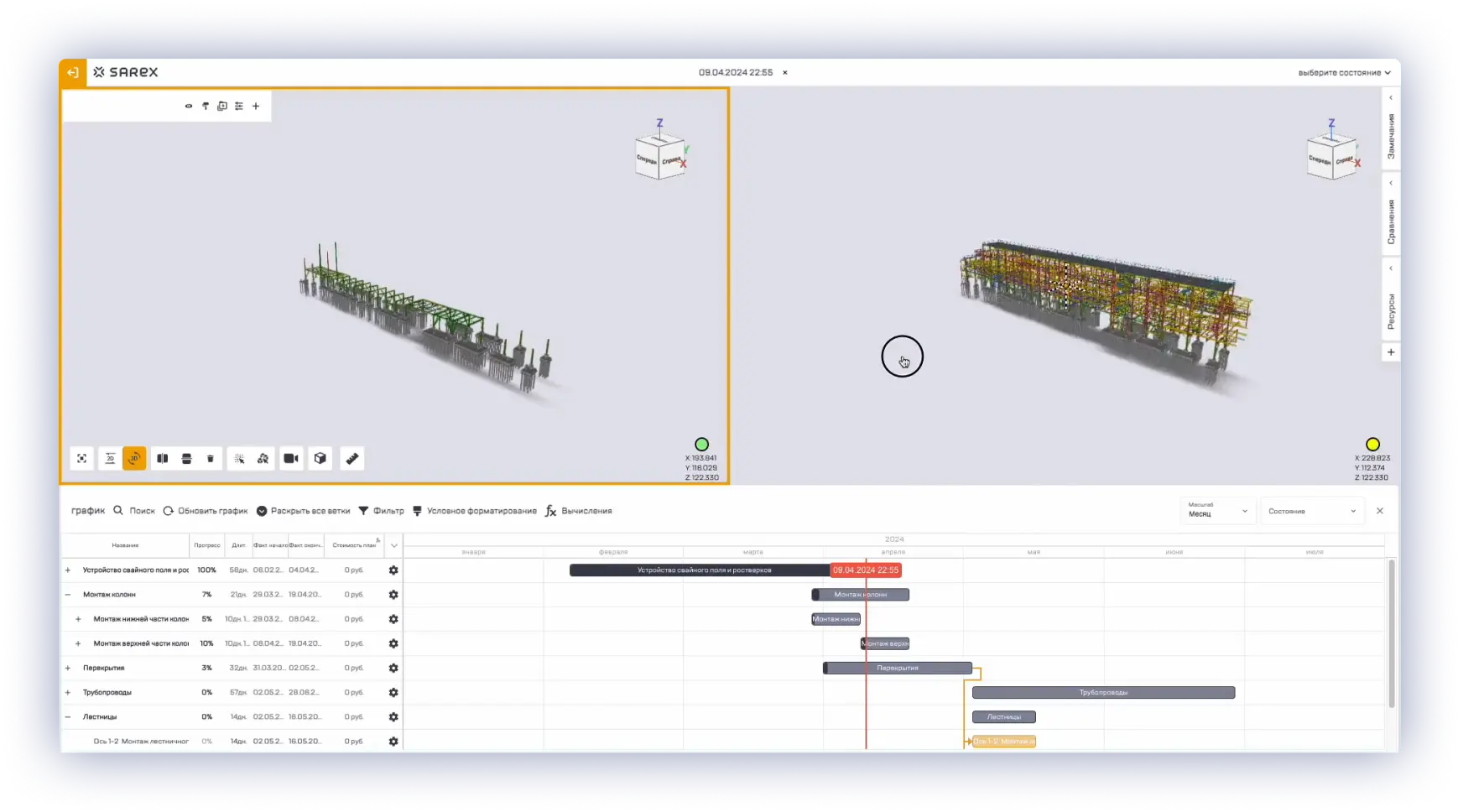Open the Масштаб Месяц dropdown
Image resolution: width=1458 pixels, height=812 pixels.
click(1217, 511)
